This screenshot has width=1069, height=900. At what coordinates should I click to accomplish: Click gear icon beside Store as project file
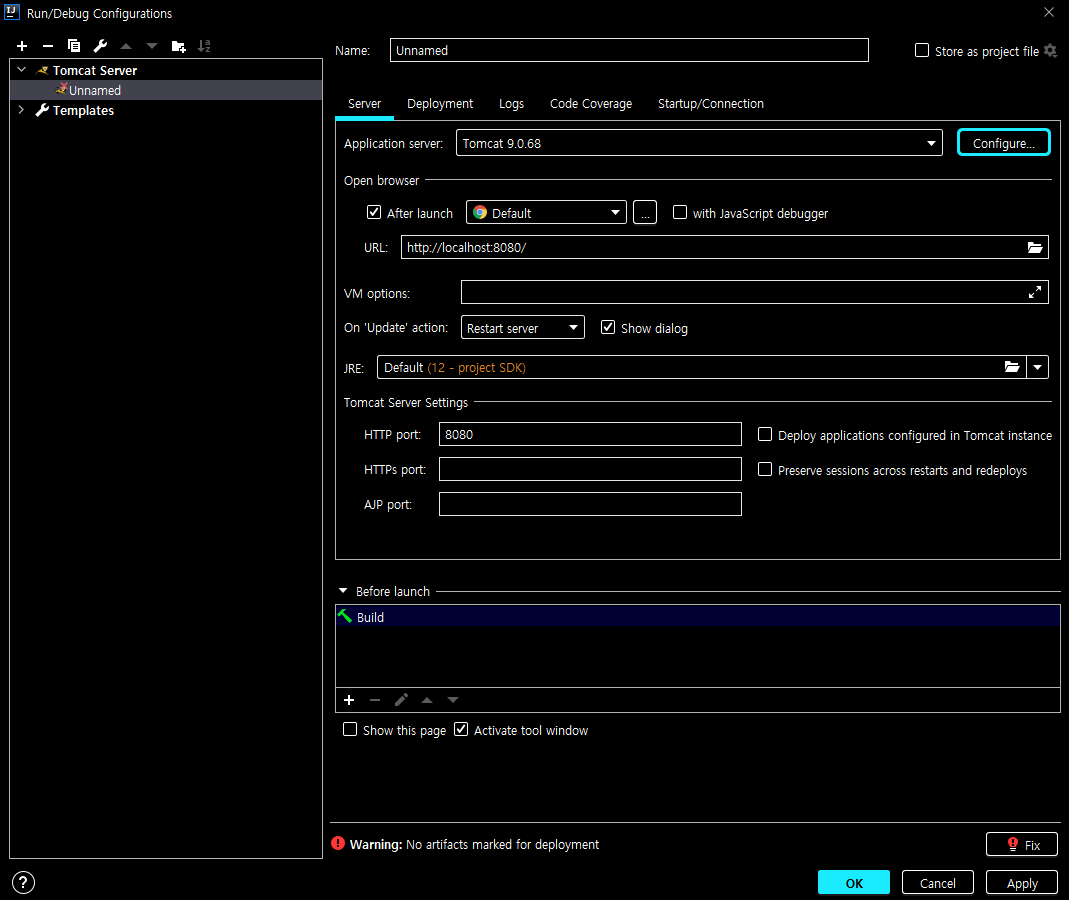click(1051, 50)
